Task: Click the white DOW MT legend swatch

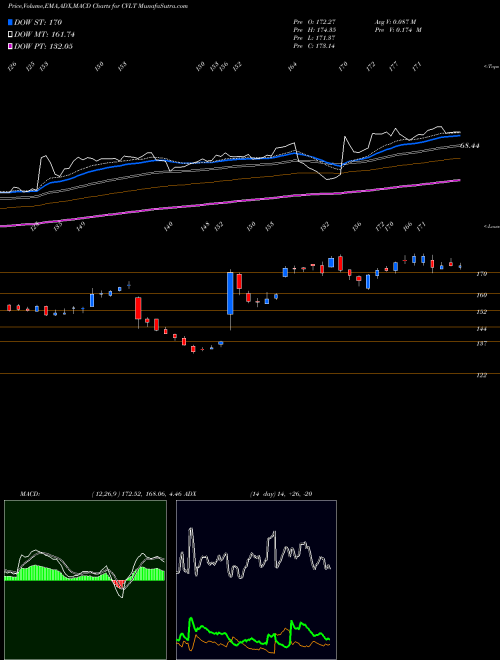Action: click(x=10, y=34)
